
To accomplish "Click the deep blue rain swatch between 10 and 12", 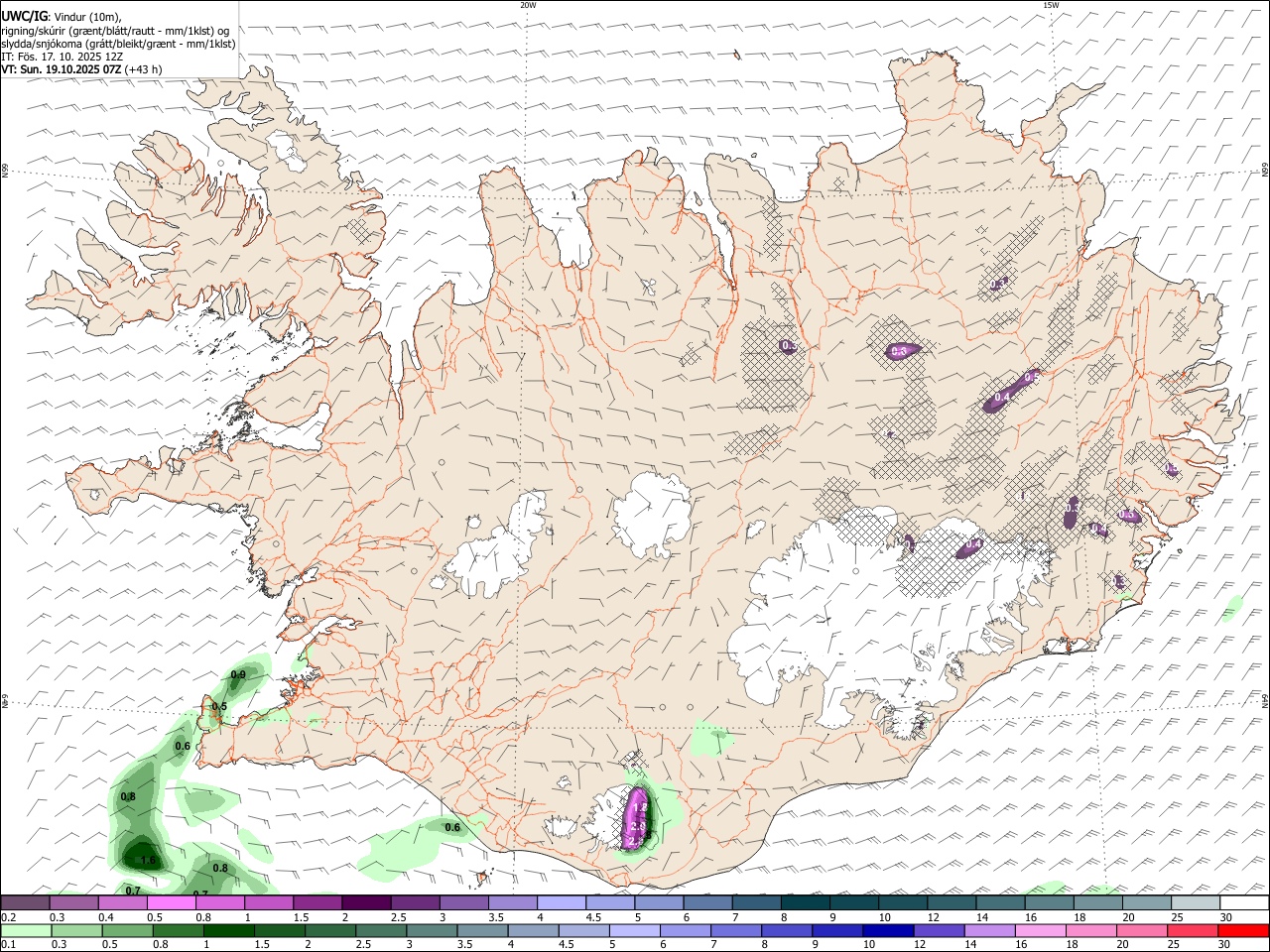I will 887,930.
